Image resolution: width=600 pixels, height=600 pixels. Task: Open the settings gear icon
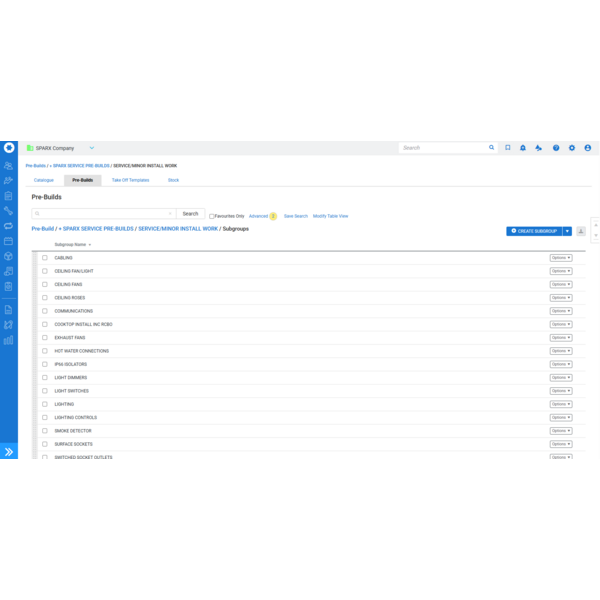(572, 148)
